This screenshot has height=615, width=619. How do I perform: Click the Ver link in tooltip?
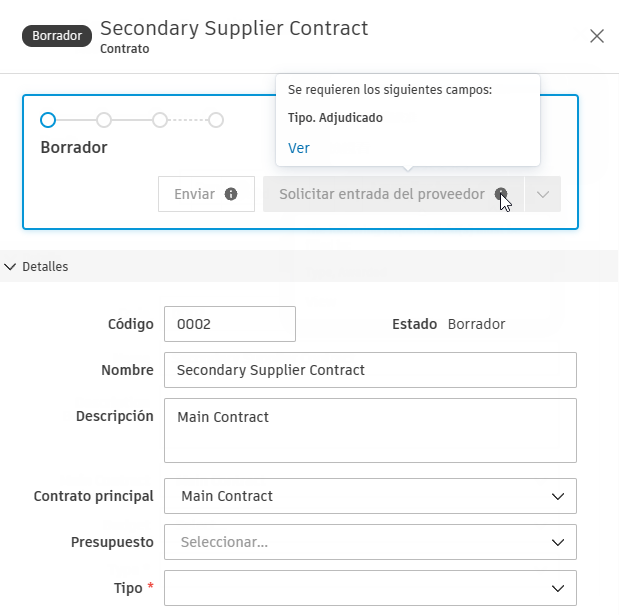pyautogui.click(x=298, y=148)
